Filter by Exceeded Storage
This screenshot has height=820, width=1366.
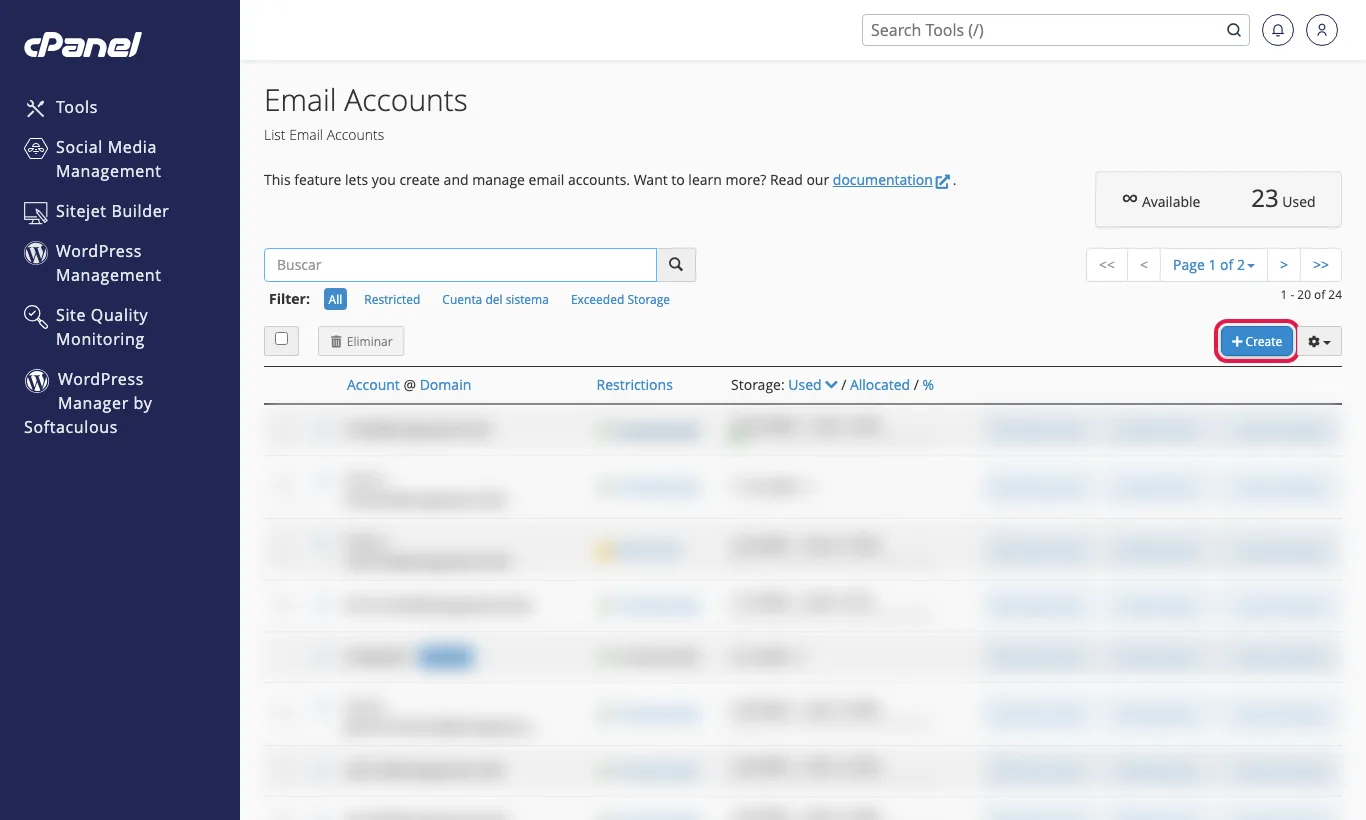[x=620, y=299]
